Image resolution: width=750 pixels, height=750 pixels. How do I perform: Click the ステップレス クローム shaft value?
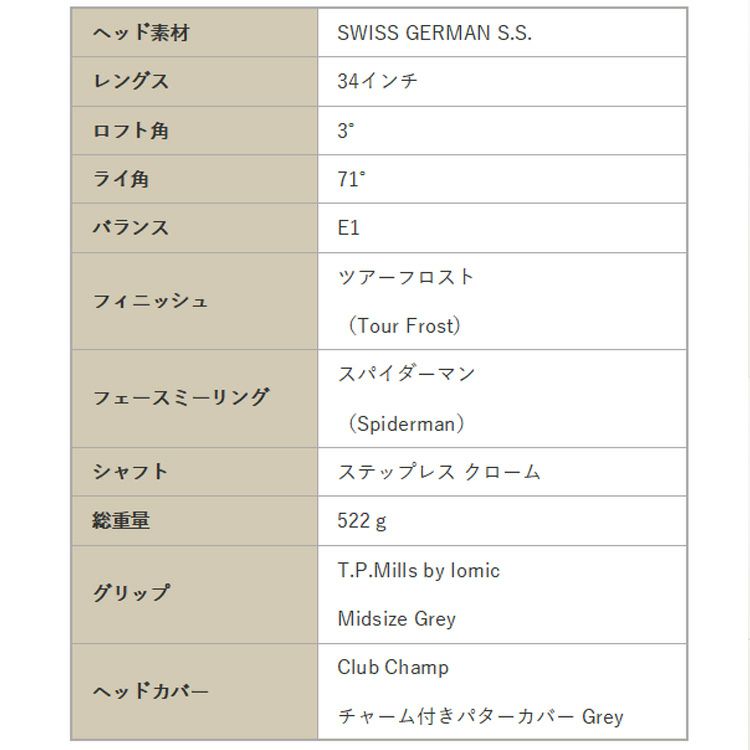click(x=439, y=472)
